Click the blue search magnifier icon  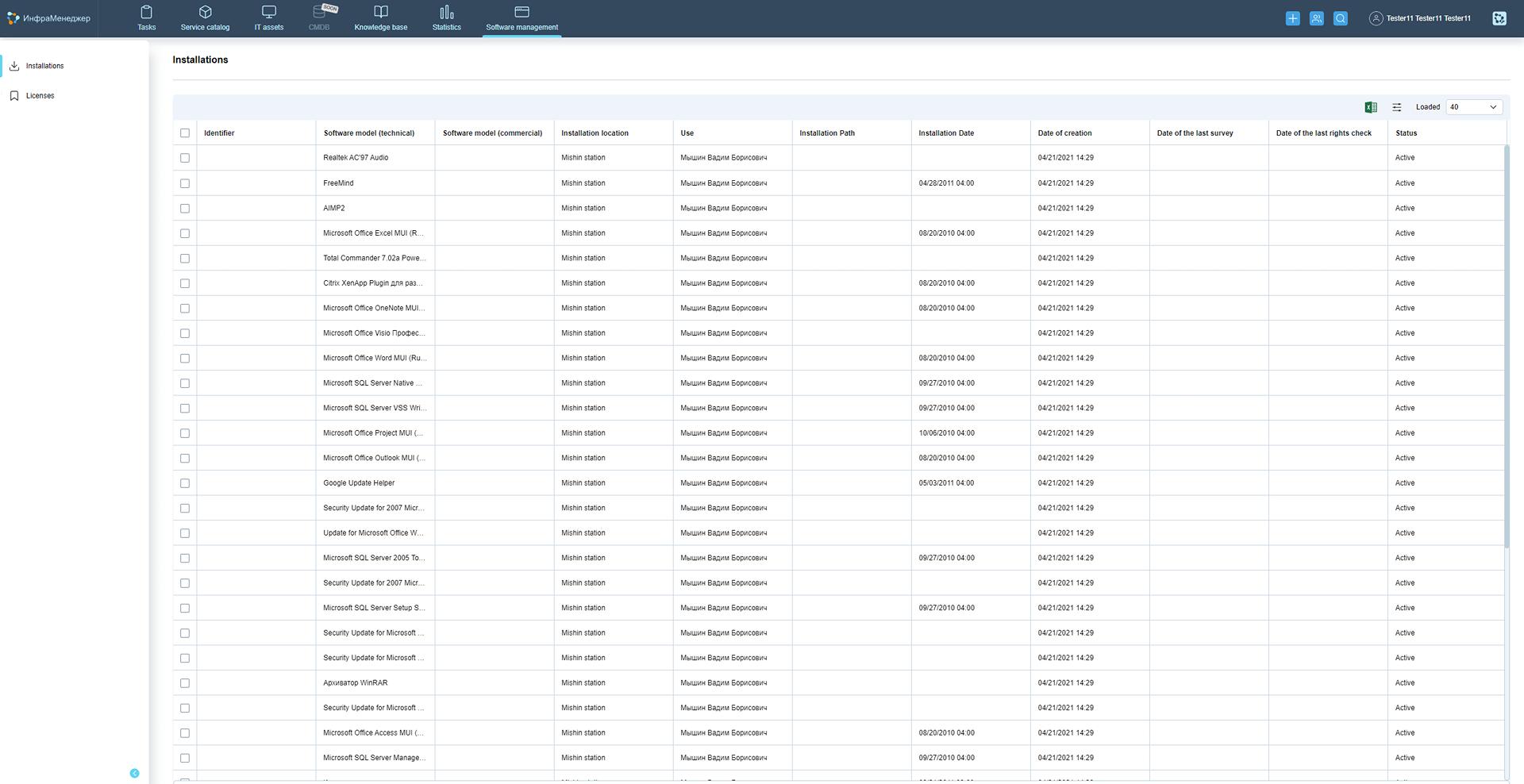click(1340, 18)
